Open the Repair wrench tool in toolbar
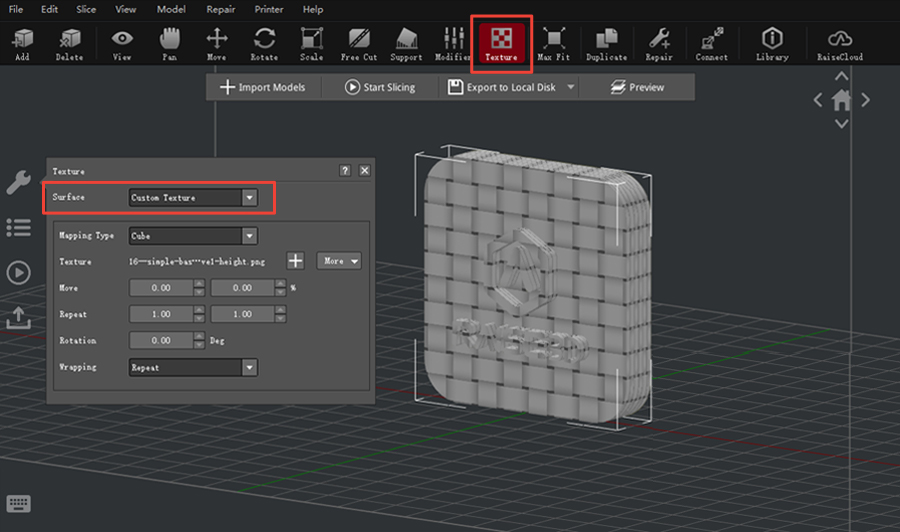 pos(659,44)
